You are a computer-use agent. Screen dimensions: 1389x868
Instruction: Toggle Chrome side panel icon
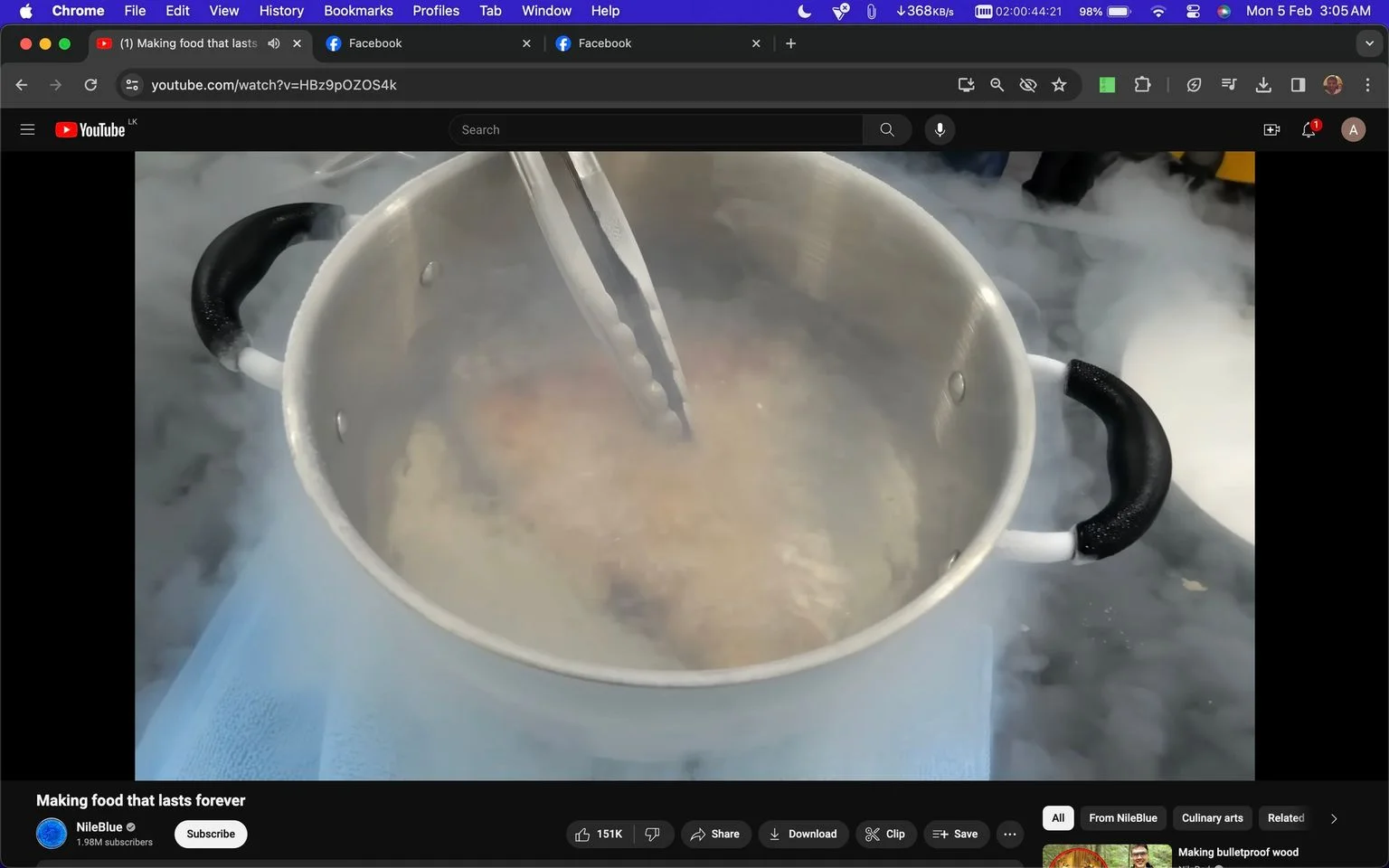tap(1298, 85)
